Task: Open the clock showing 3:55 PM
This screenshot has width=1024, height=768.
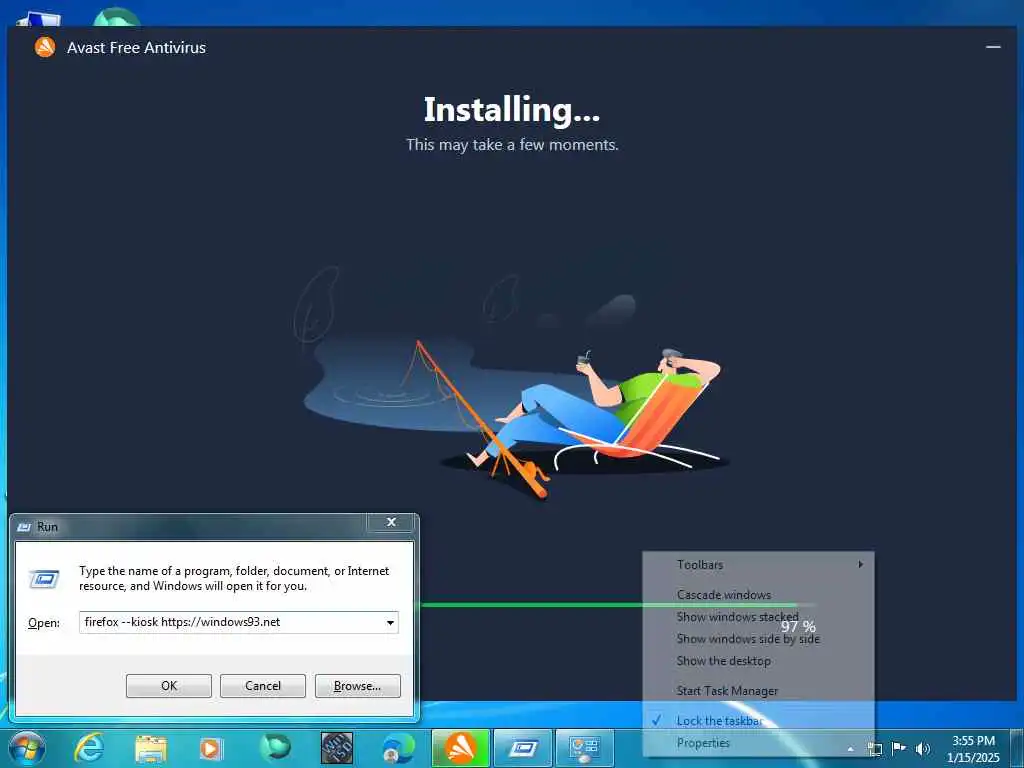Action: [x=973, y=741]
